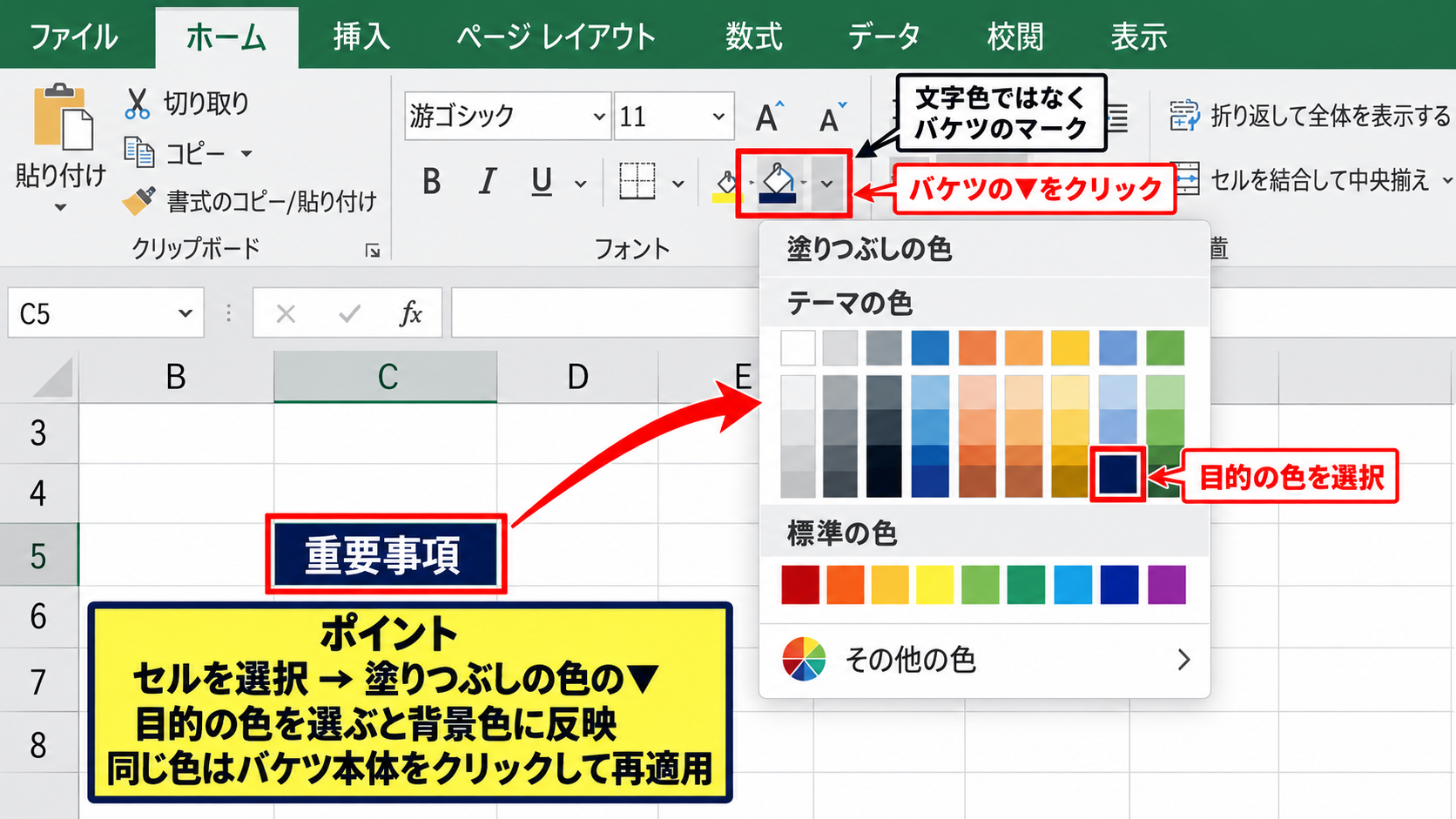This screenshot has width=1456, height=819.
Task: Toggle Underline (U) formatting
Action: (x=542, y=182)
